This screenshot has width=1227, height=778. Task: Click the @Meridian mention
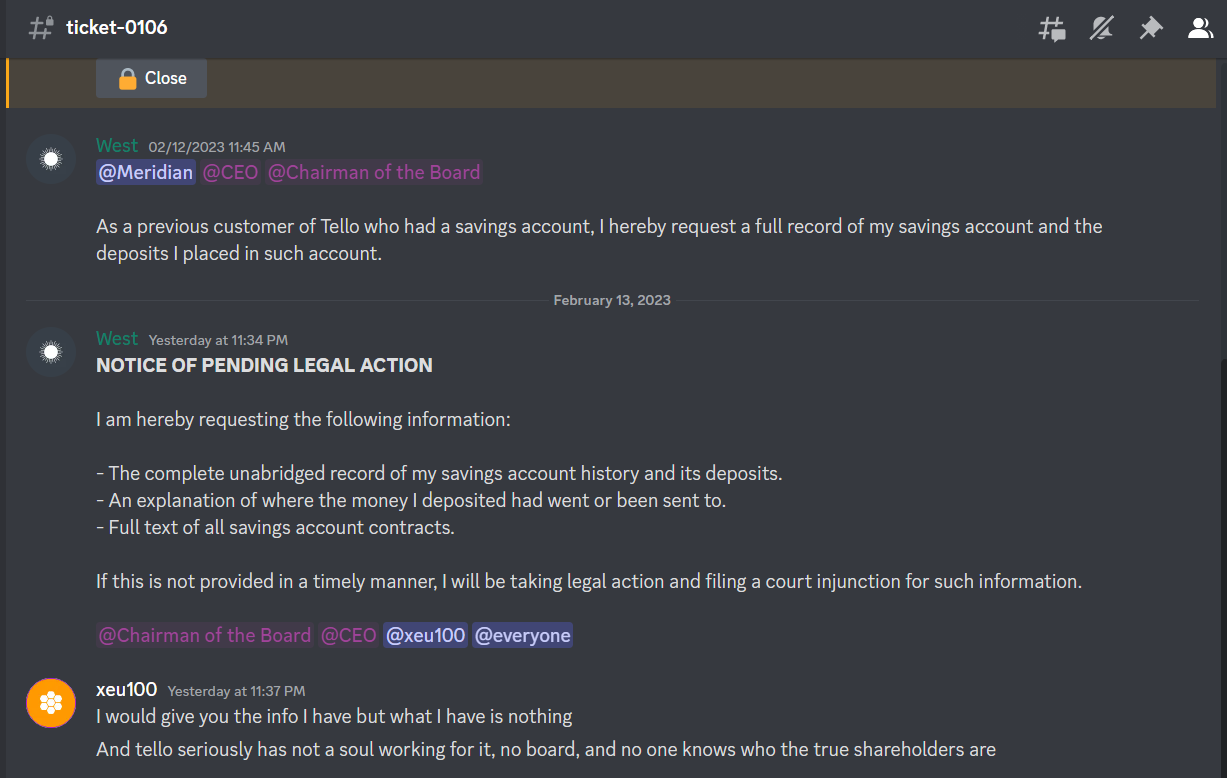click(x=146, y=172)
